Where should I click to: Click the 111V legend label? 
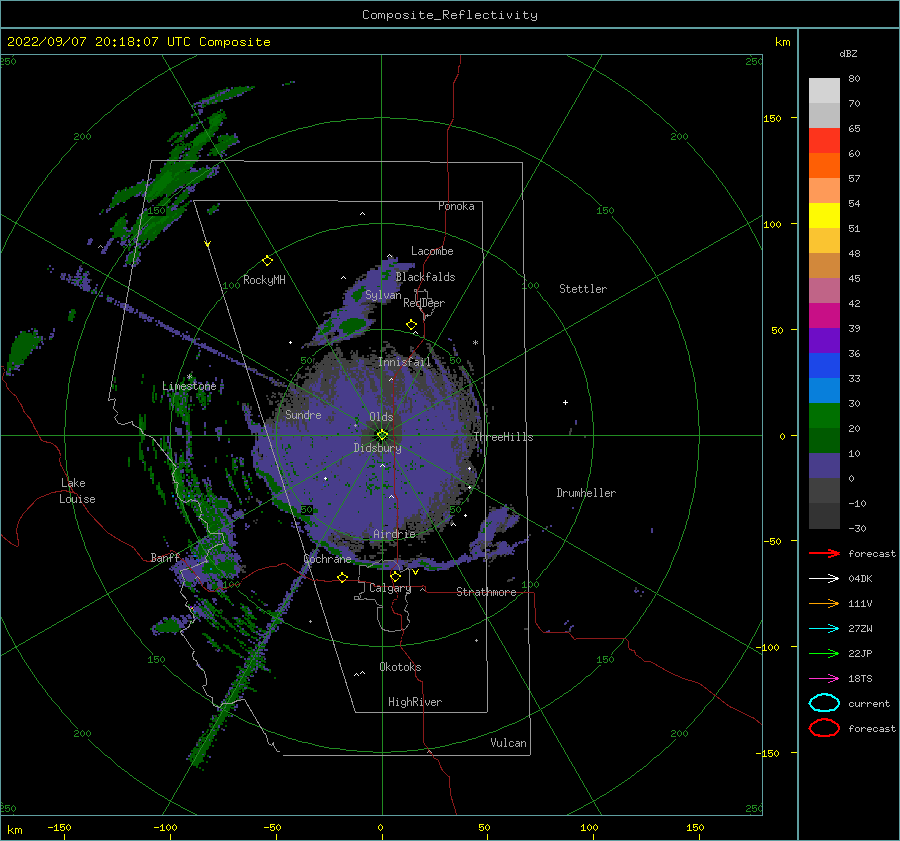[x=860, y=603]
